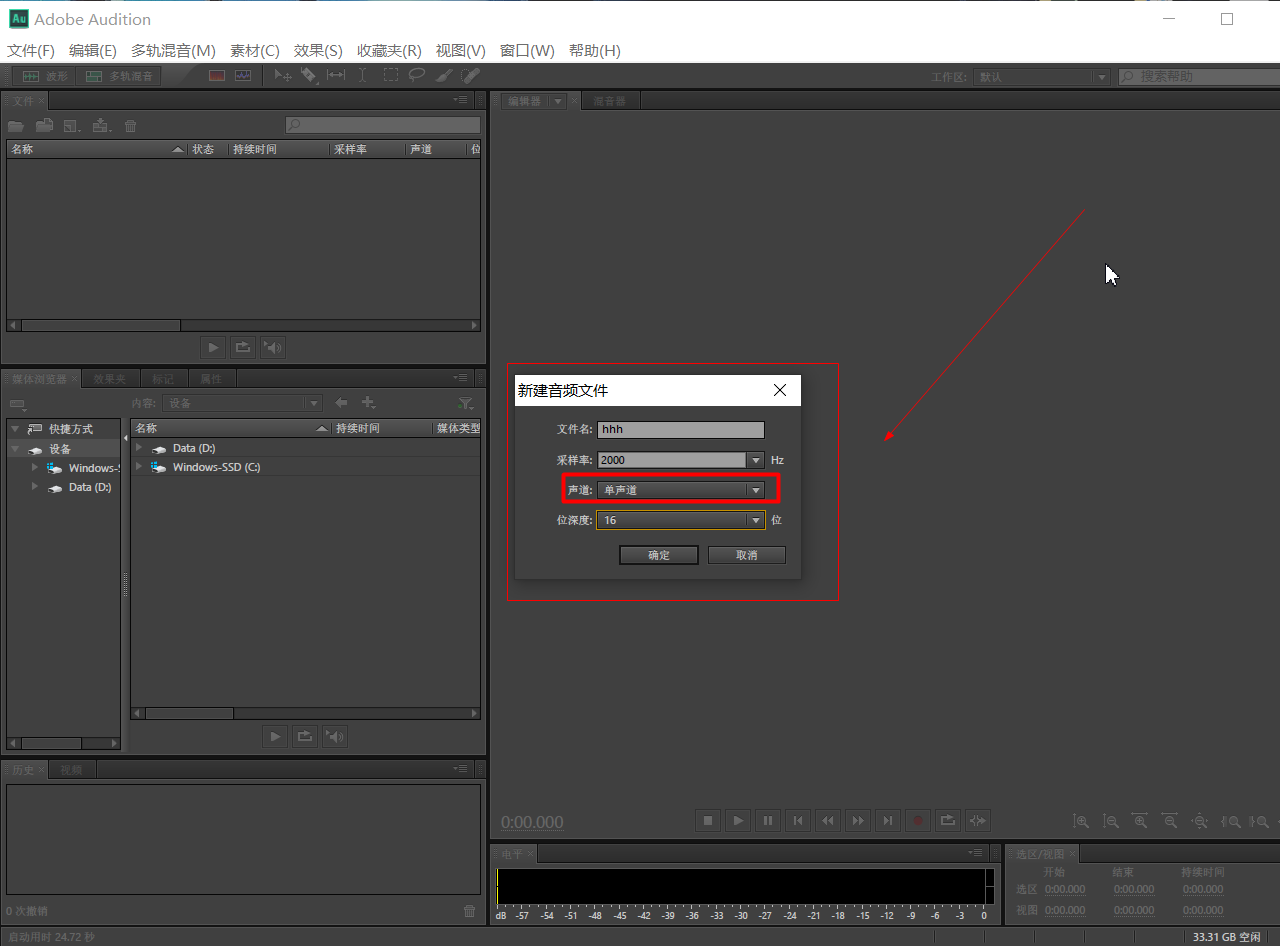Toggle spectral pitch display icon

pos(243,76)
